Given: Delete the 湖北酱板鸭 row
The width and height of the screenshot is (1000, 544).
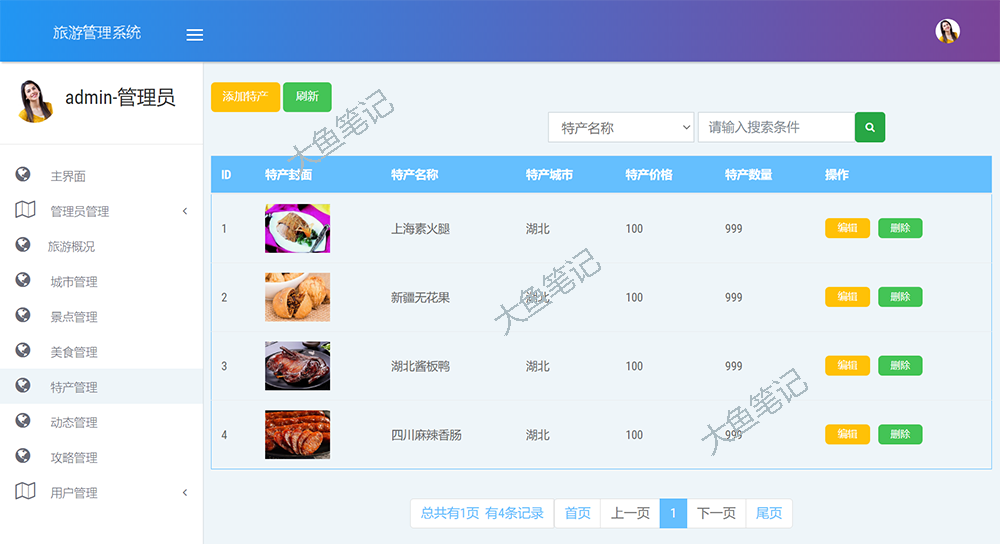Looking at the screenshot, I should (x=900, y=366).
